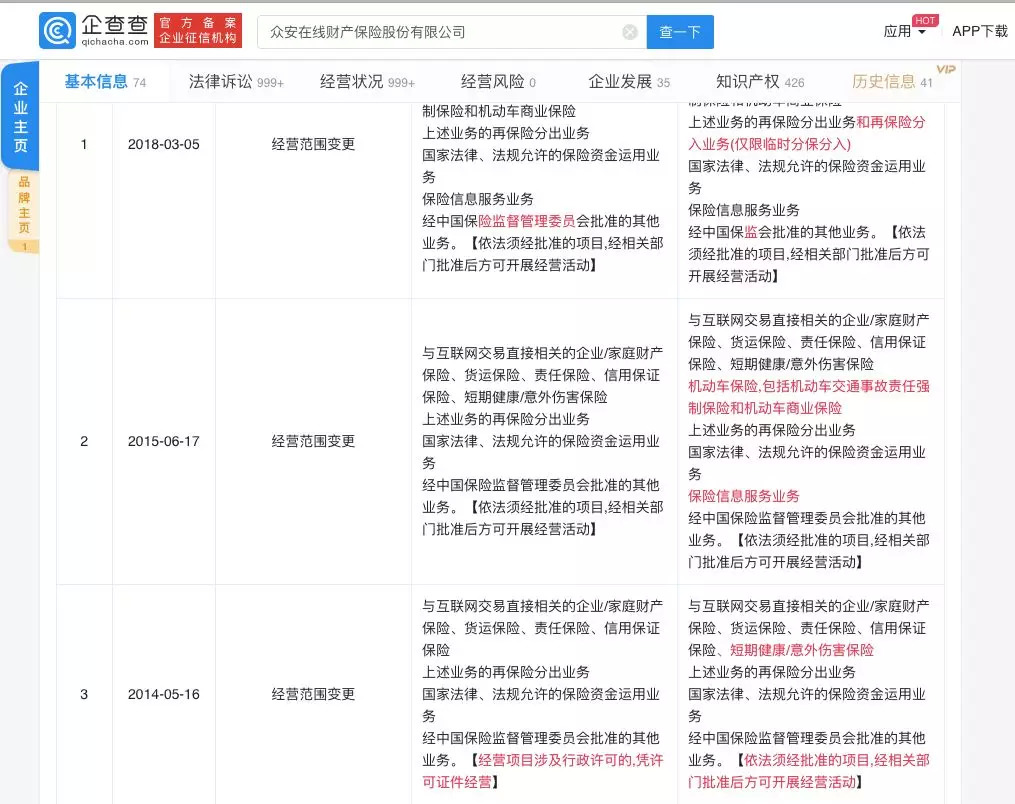This screenshot has height=804, width=1015.
Task: Click the 2015-06-17 change record date
Action: coord(163,441)
